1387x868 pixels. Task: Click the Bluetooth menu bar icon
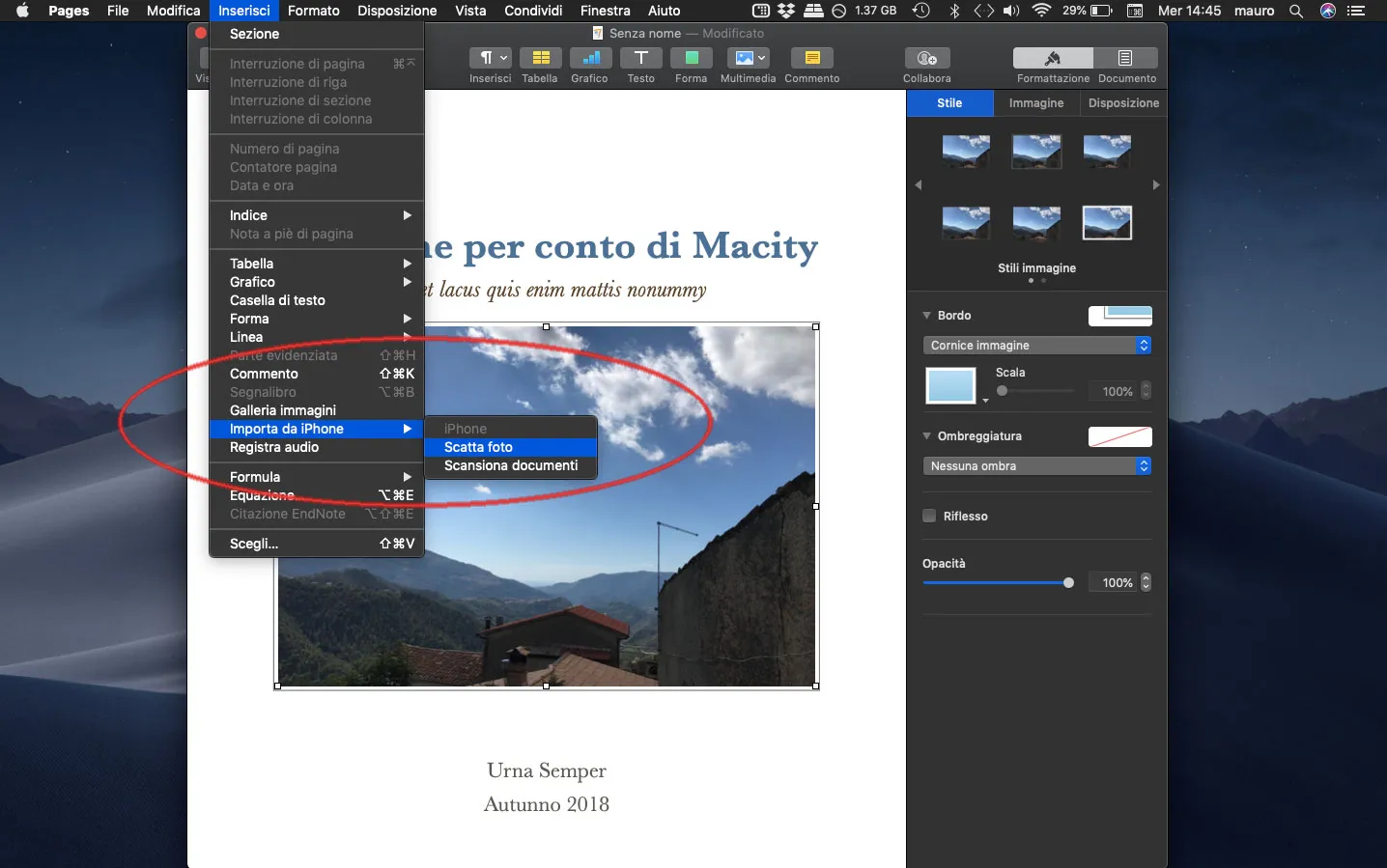coord(954,11)
